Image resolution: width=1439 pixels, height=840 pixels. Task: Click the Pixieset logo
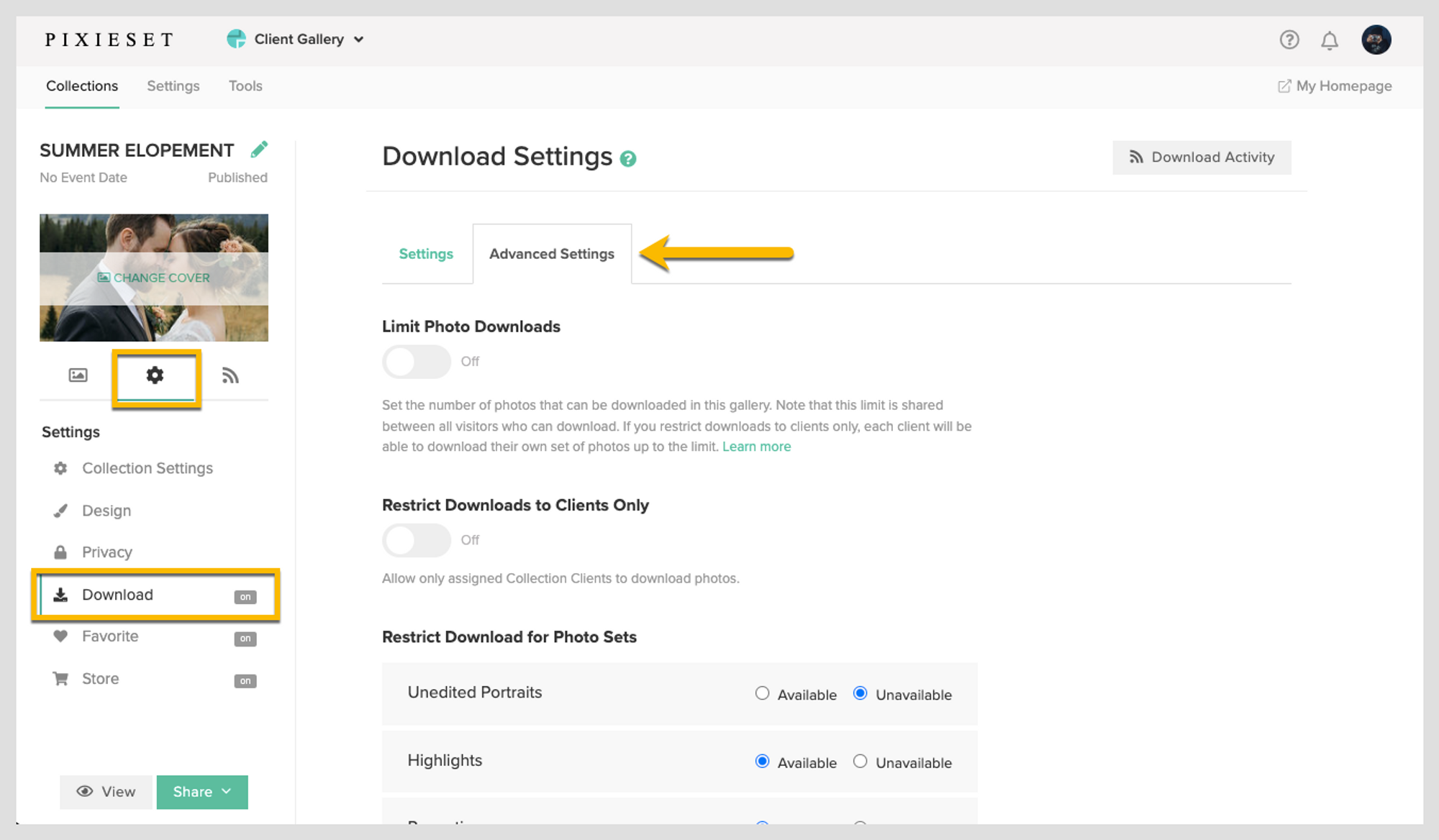click(109, 40)
